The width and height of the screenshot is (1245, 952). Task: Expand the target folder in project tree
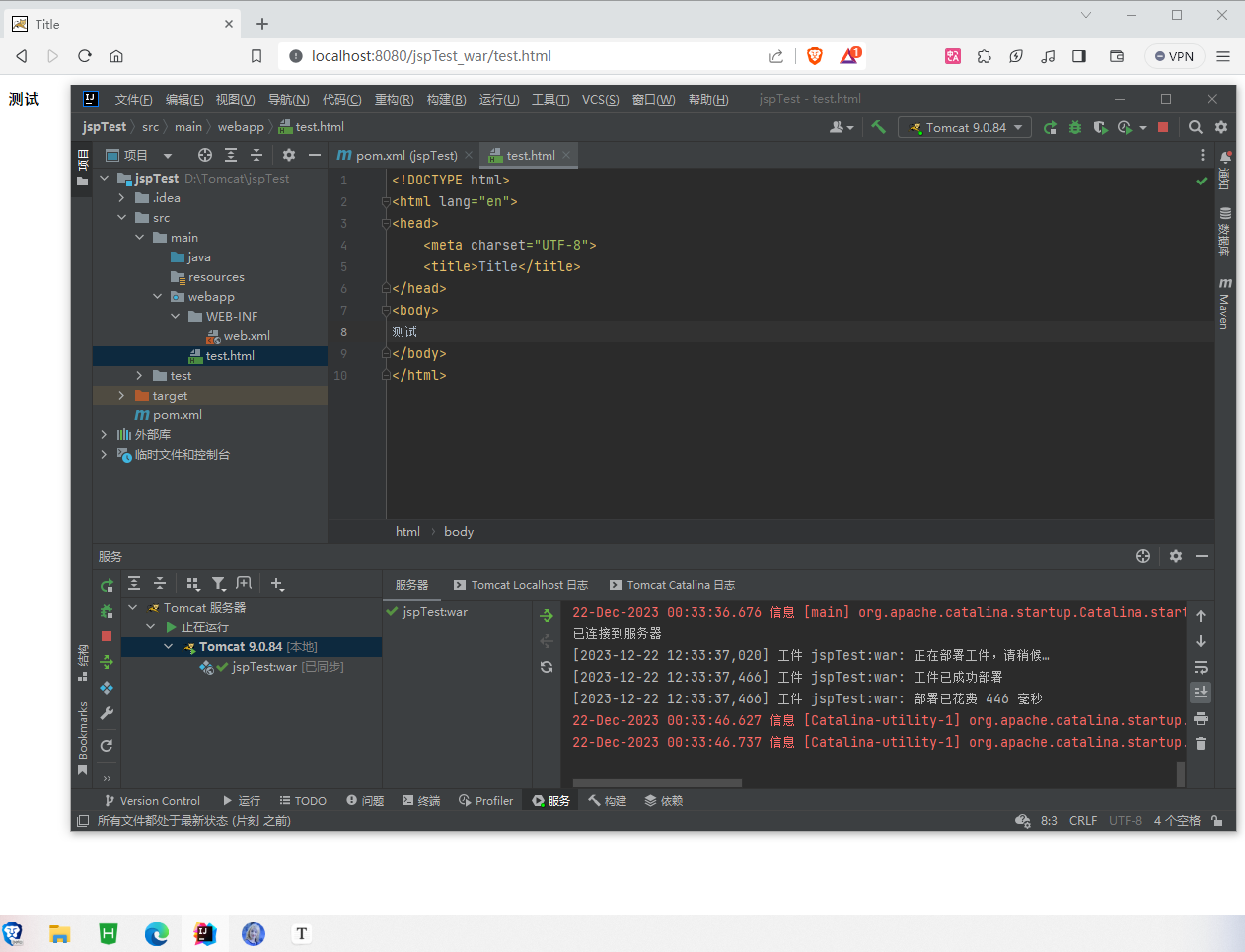pos(122,396)
